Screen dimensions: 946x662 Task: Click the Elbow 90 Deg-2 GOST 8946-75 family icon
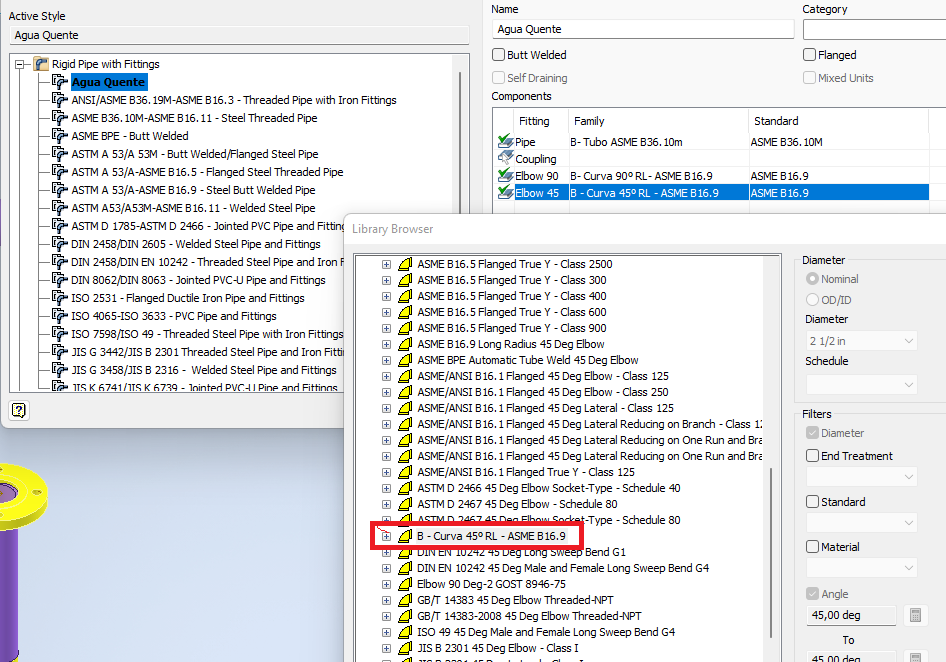point(405,584)
